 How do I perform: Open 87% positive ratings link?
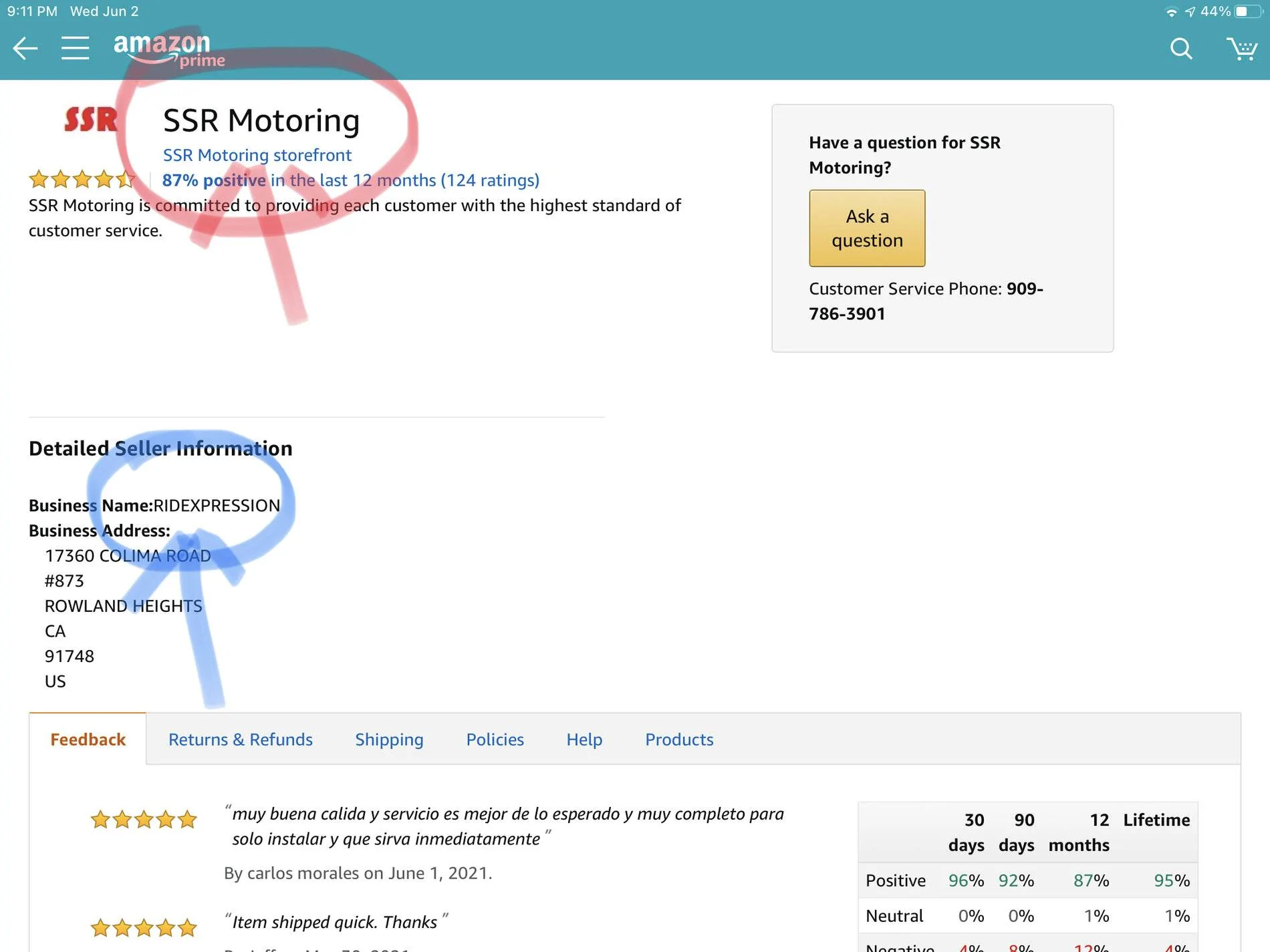[x=350, y=180]
